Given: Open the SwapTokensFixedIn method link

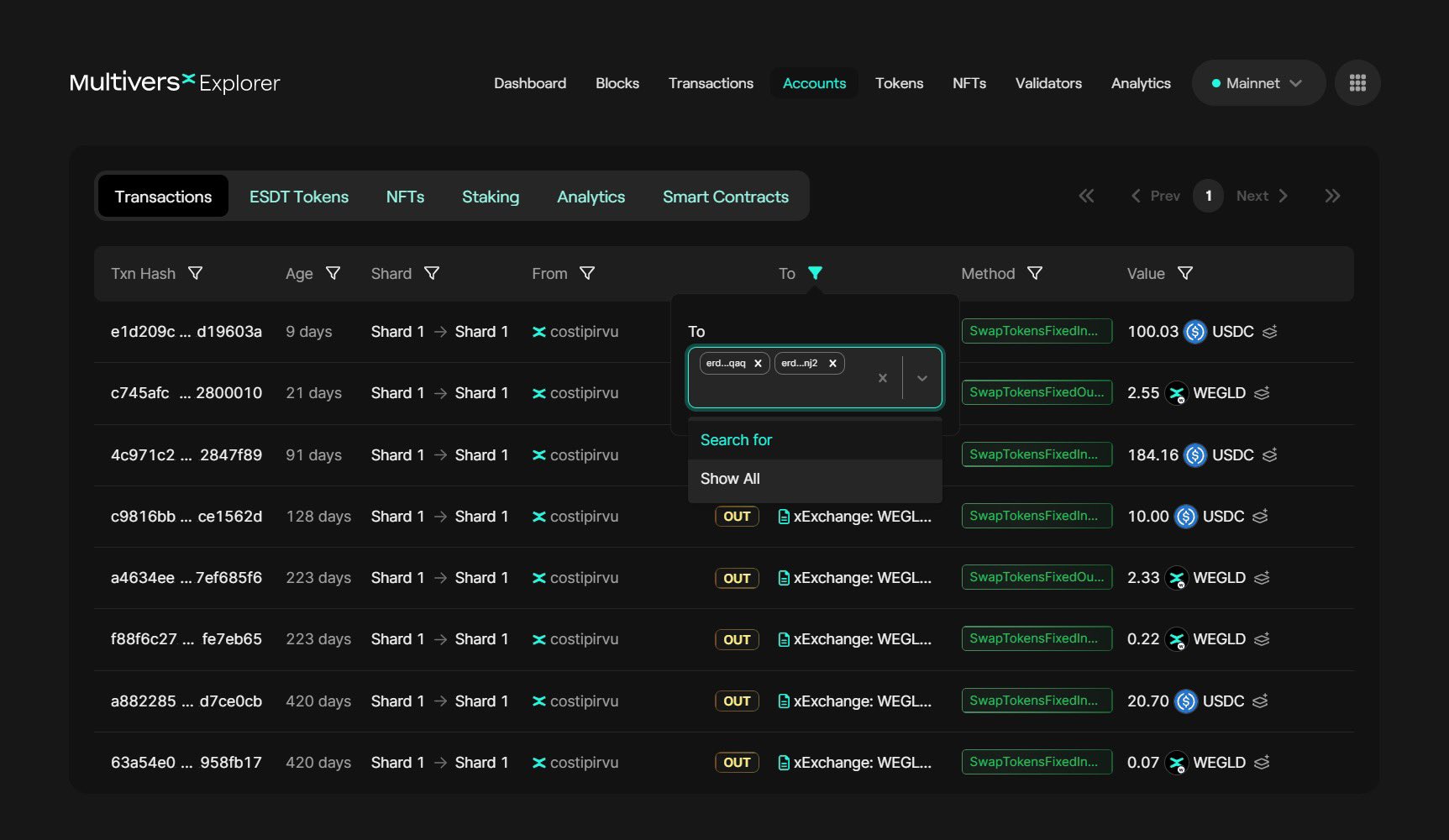Looking at the screenshot, I should [x=1036, y=331].
